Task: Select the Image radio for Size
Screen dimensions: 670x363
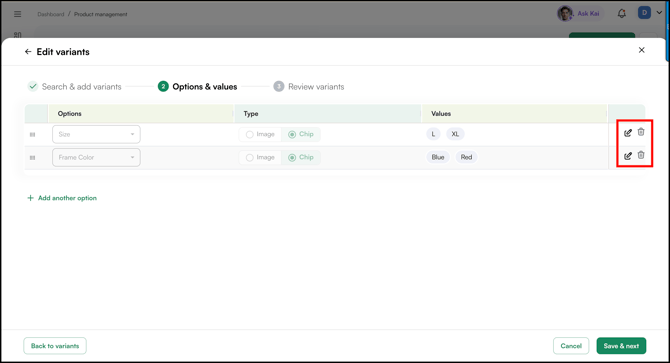Action: tap(250, 135)
